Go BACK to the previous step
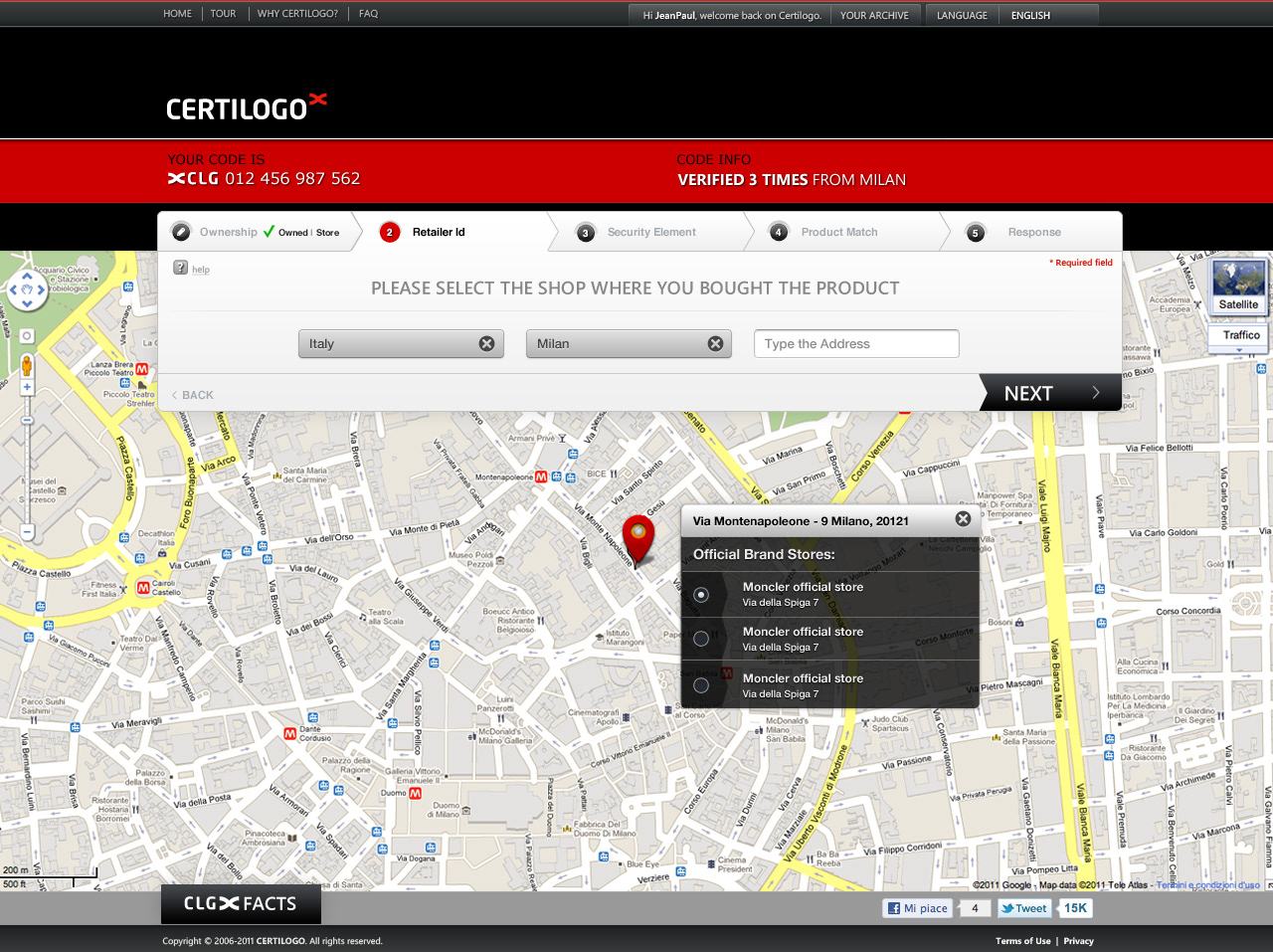The width and height of the screenshot is (1273, 952). (193, 395)
